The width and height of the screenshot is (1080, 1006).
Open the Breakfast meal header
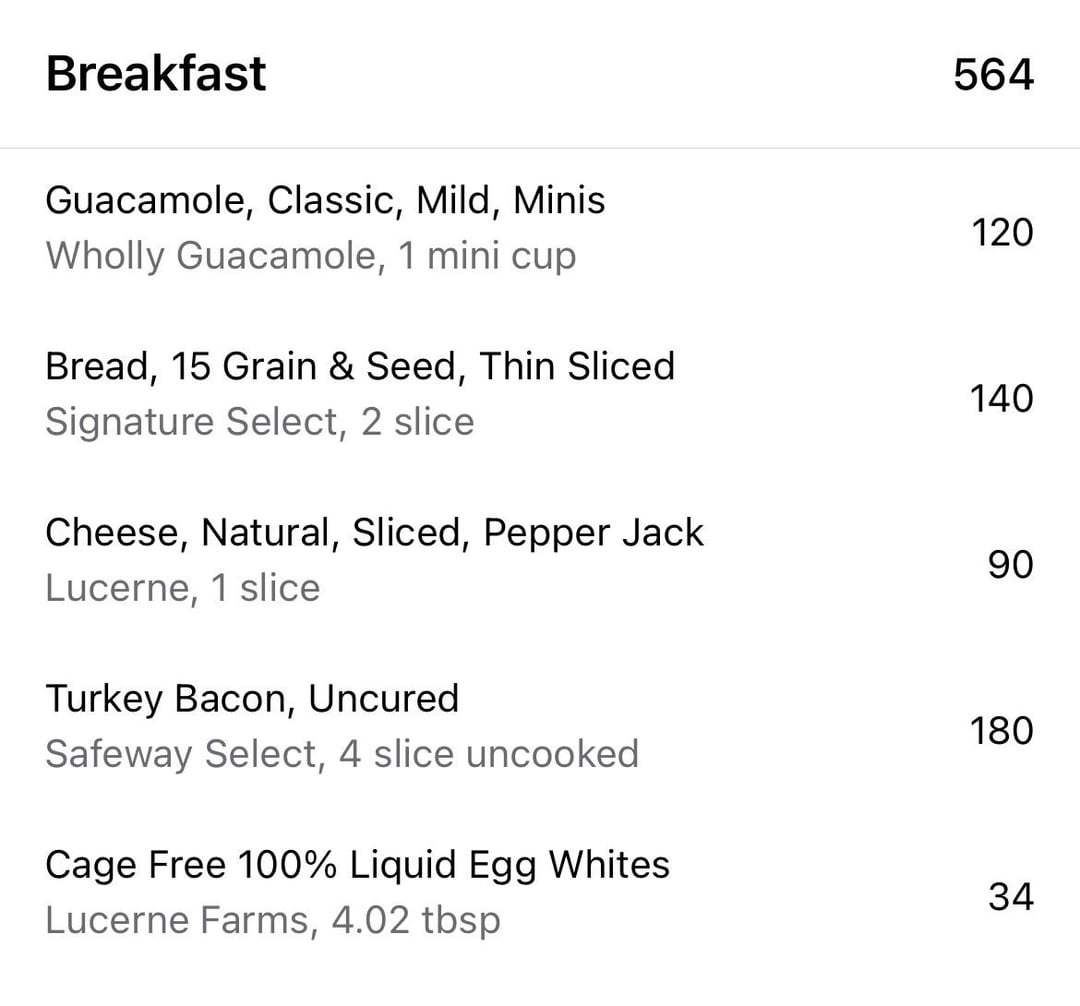540,74
